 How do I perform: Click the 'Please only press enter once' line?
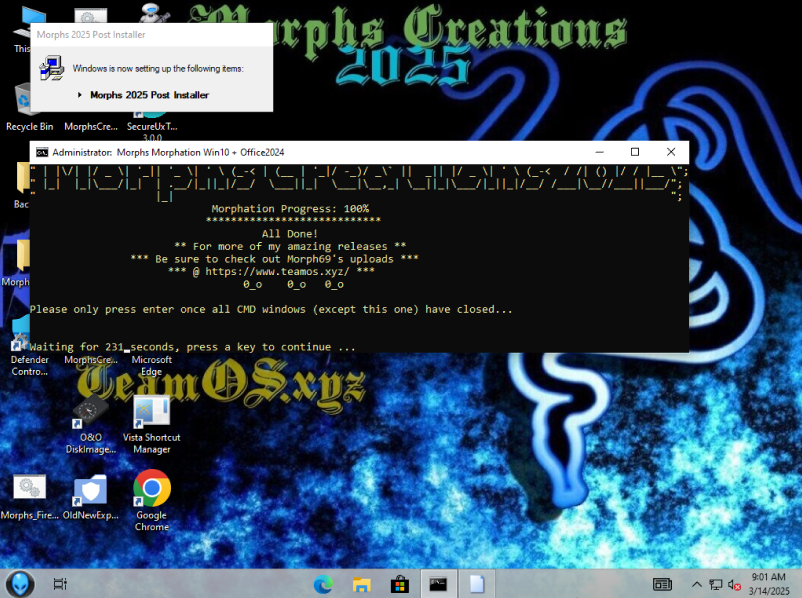point(271,309)
